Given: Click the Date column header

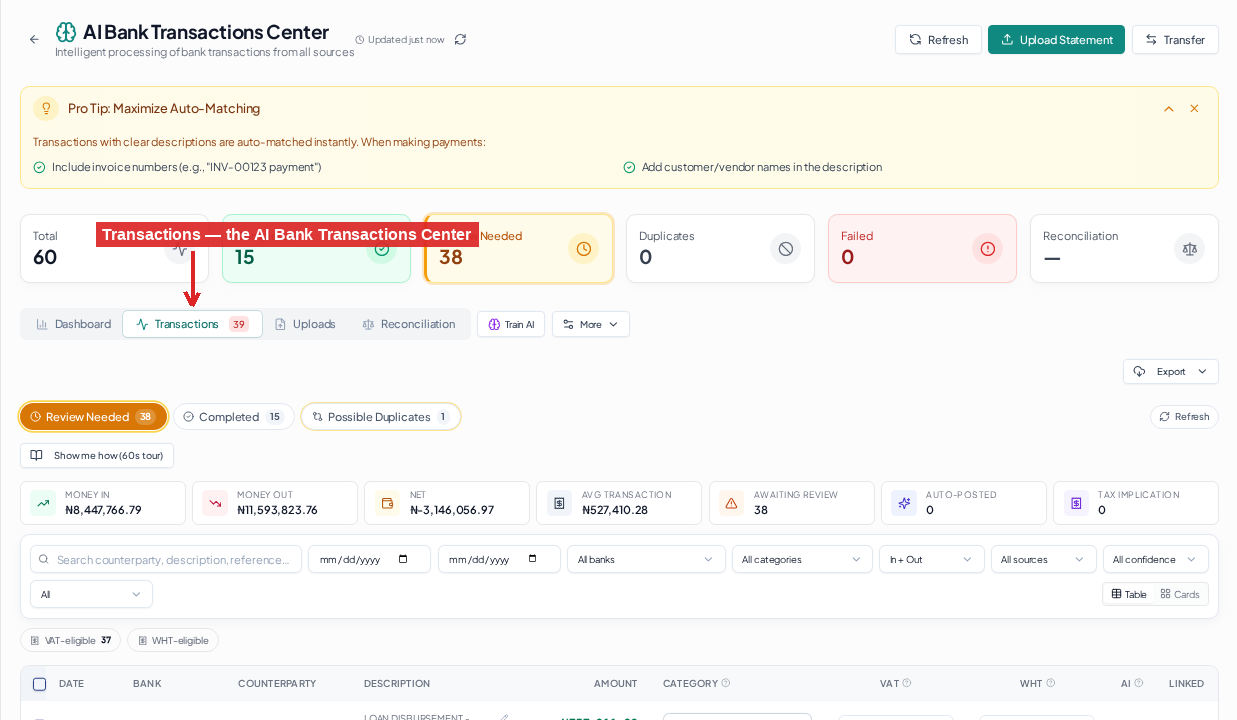Looking at the screenshot, I should (x=71, y=683).
